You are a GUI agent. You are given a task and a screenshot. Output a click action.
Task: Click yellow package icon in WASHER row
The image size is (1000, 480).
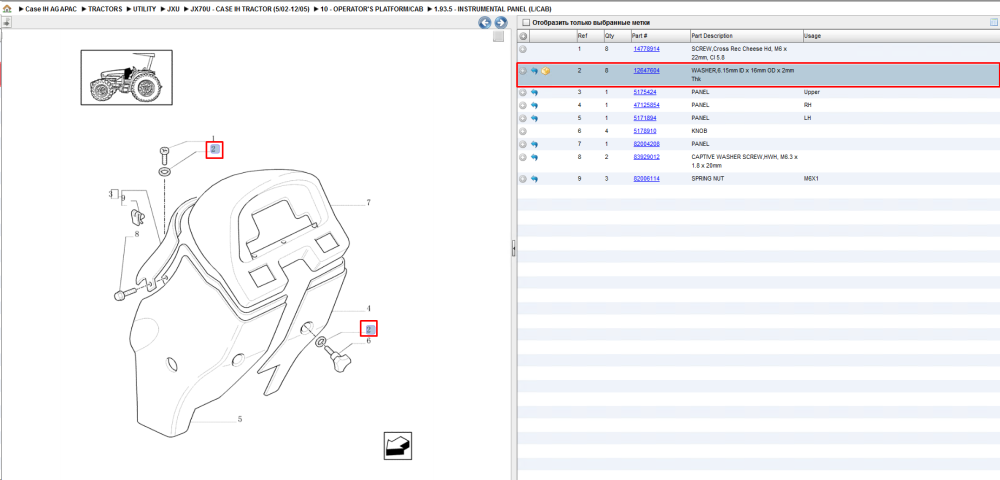pos(546,71)
